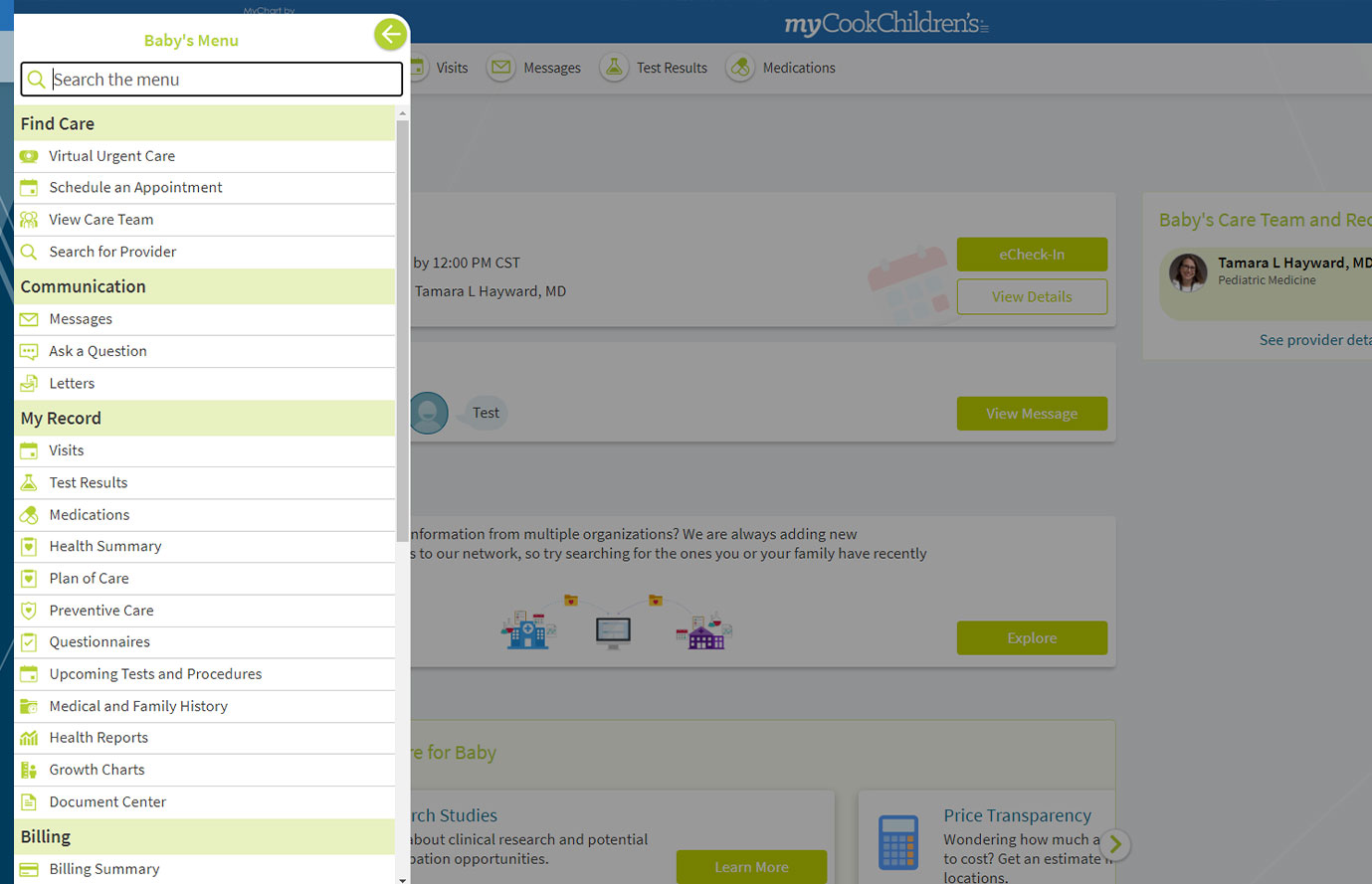Open Upcoming Tests and Procedures
1372x884 pixels.
[x=155, y=674]
